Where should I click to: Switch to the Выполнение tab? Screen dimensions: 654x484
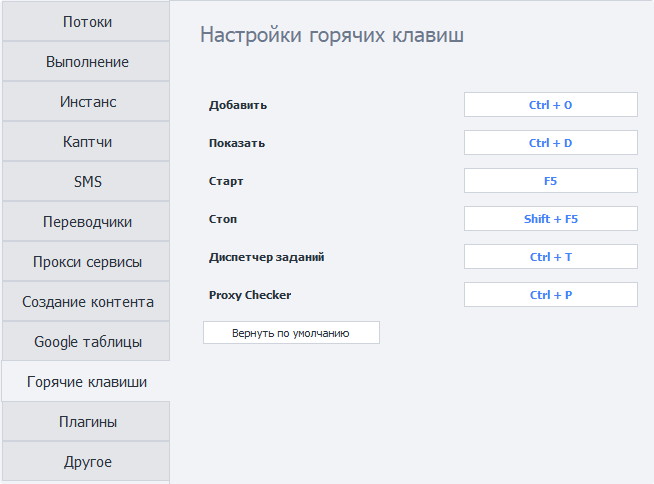coord(86,62)
